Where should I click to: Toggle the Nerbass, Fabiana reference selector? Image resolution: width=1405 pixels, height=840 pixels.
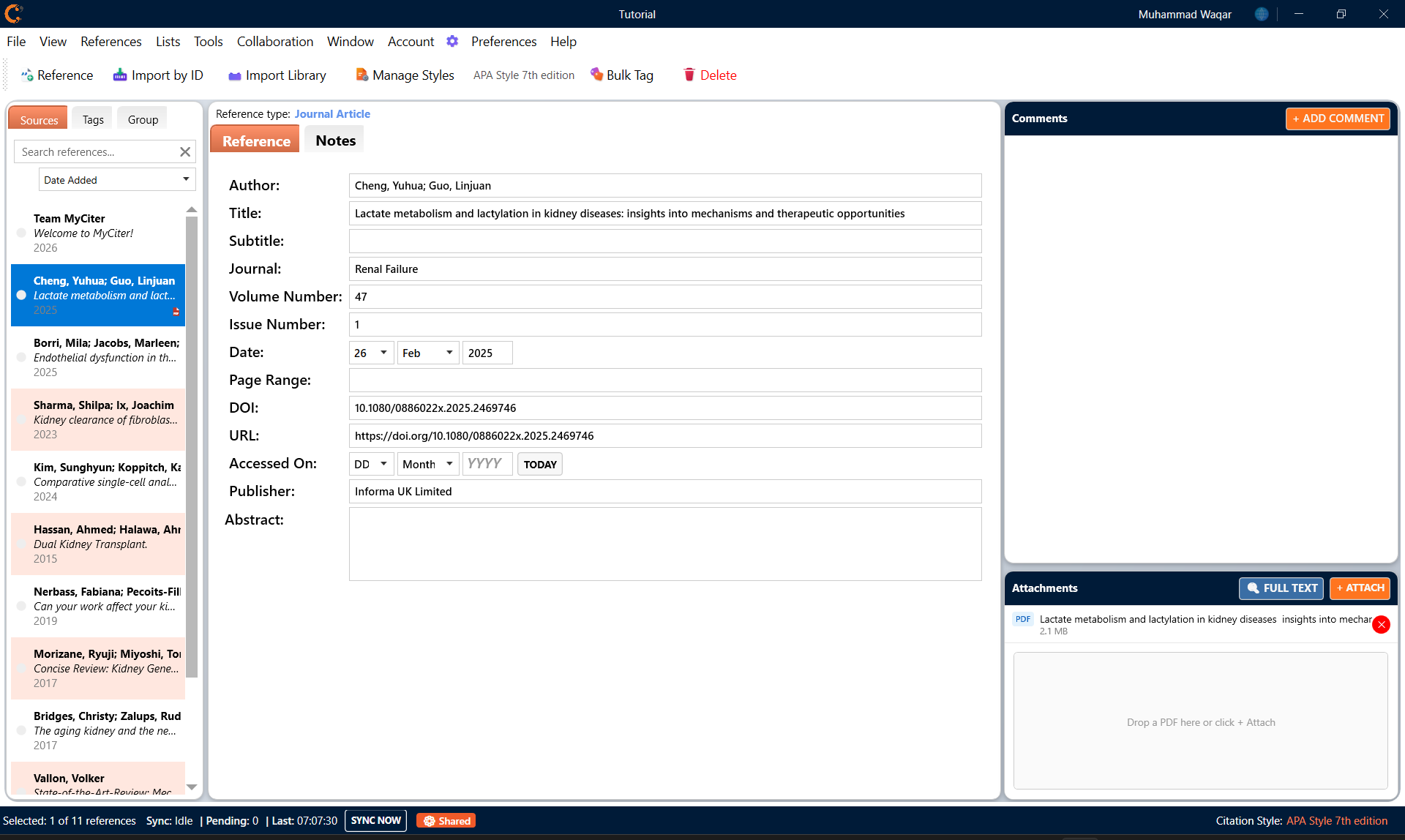coord(21,606)
